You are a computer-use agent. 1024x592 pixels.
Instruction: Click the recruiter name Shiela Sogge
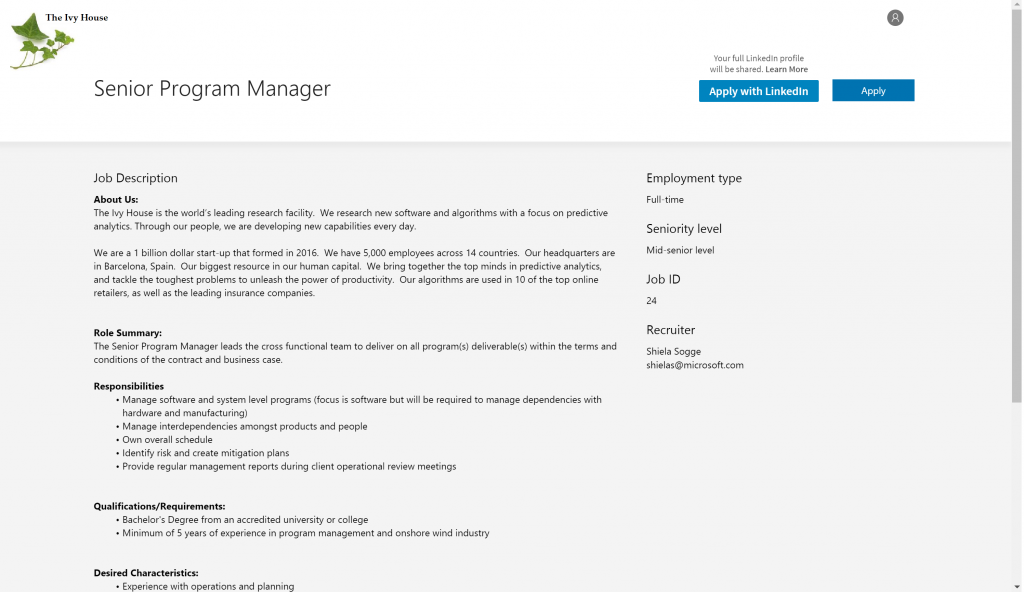[x=674, y=351]
